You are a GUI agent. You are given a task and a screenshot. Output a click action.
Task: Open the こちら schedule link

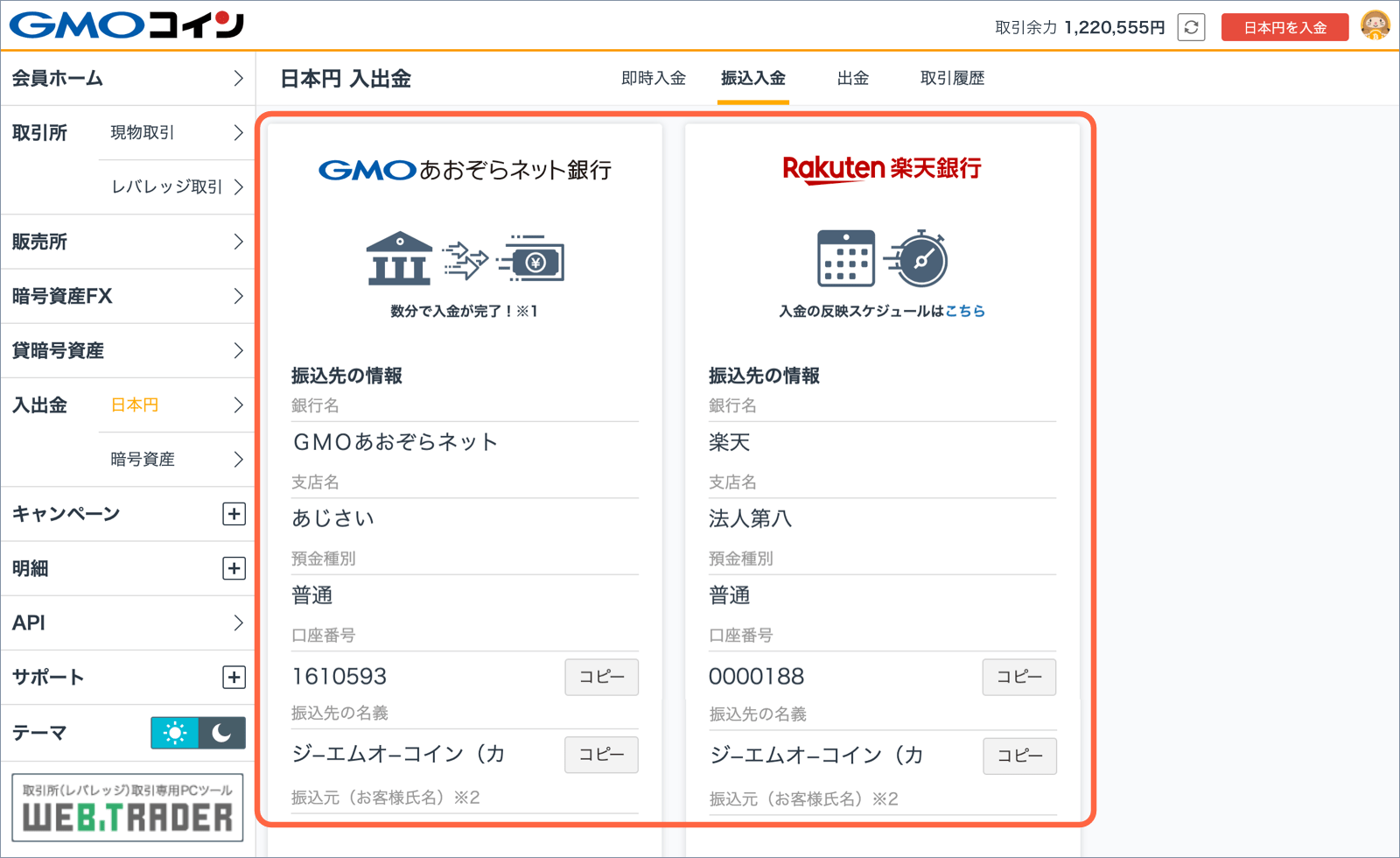click(x=964, y=311)
